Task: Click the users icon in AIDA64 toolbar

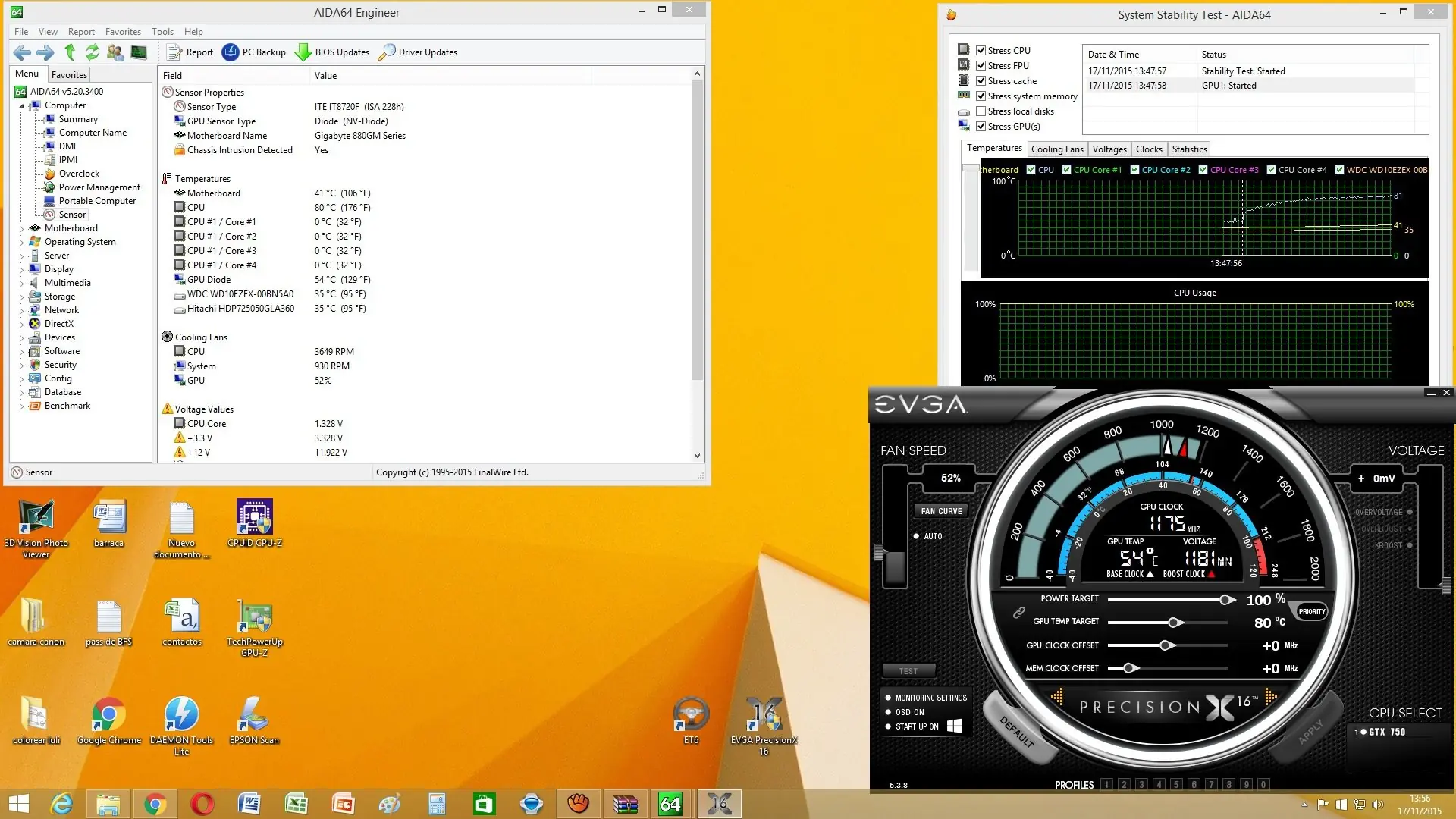Action: tap(115, 52)
